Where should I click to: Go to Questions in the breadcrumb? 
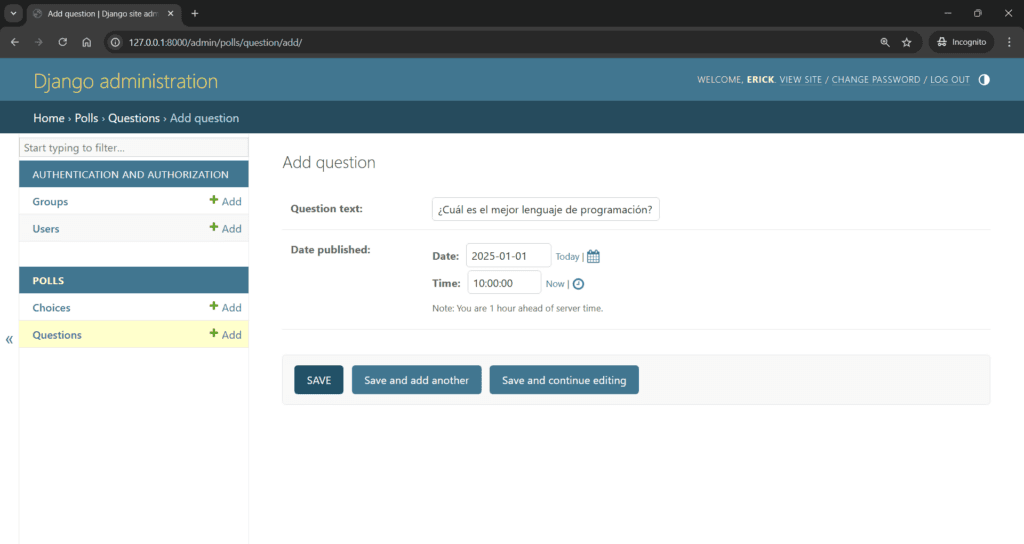(134, 118)
